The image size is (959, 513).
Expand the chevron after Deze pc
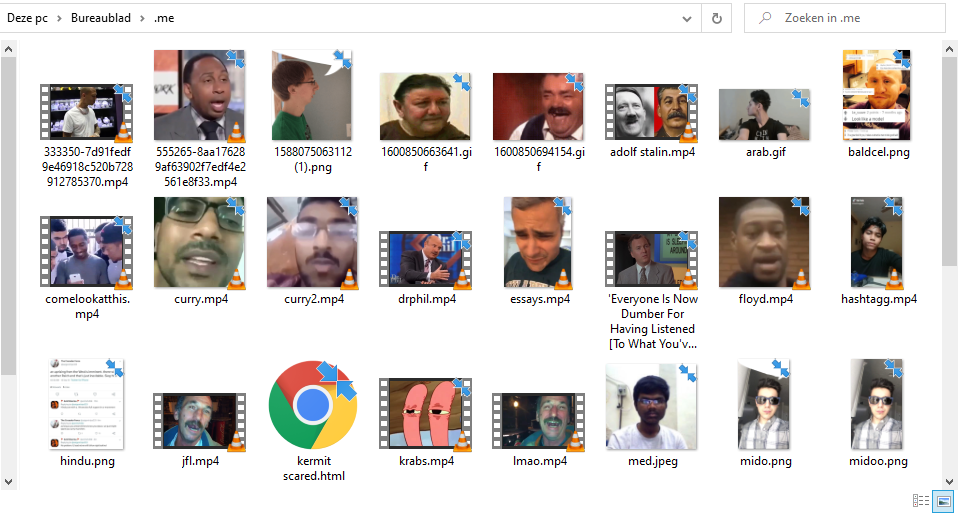(59, 18)
